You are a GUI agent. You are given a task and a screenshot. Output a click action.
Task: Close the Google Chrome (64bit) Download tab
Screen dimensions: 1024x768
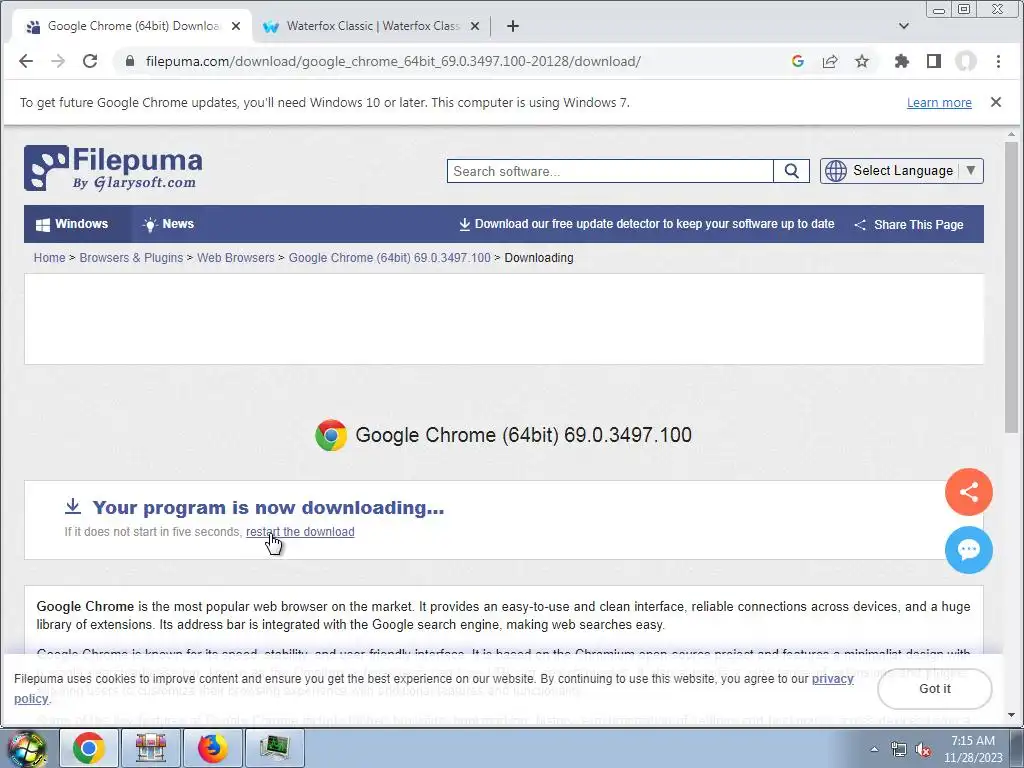(236, 26)
